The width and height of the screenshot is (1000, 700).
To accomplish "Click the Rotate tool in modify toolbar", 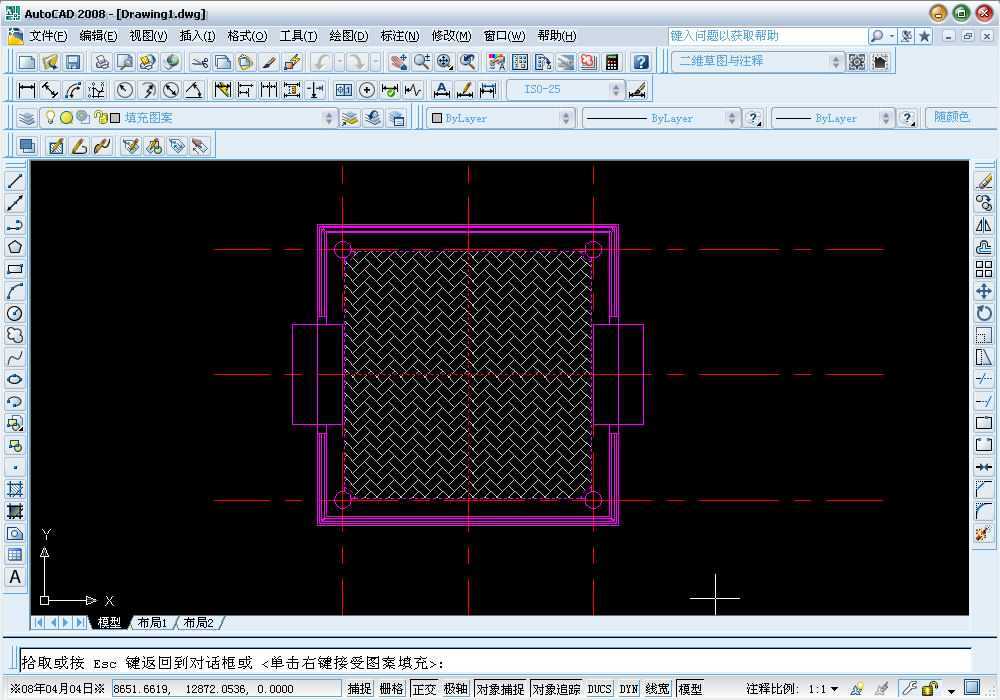I will point(984,314).
